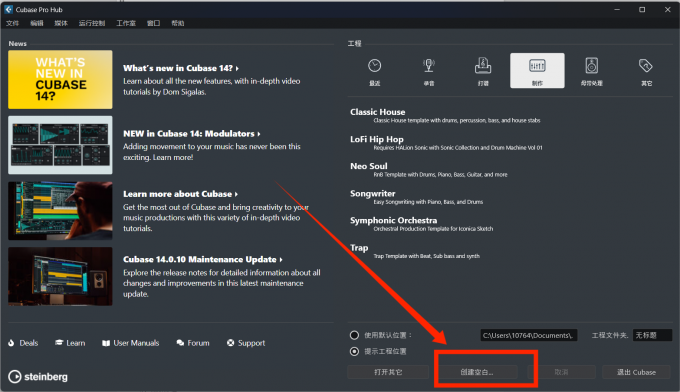Click the yellow What's New thumbnail
This screenshot has height=392, width=680.
[x=60, y=79]
